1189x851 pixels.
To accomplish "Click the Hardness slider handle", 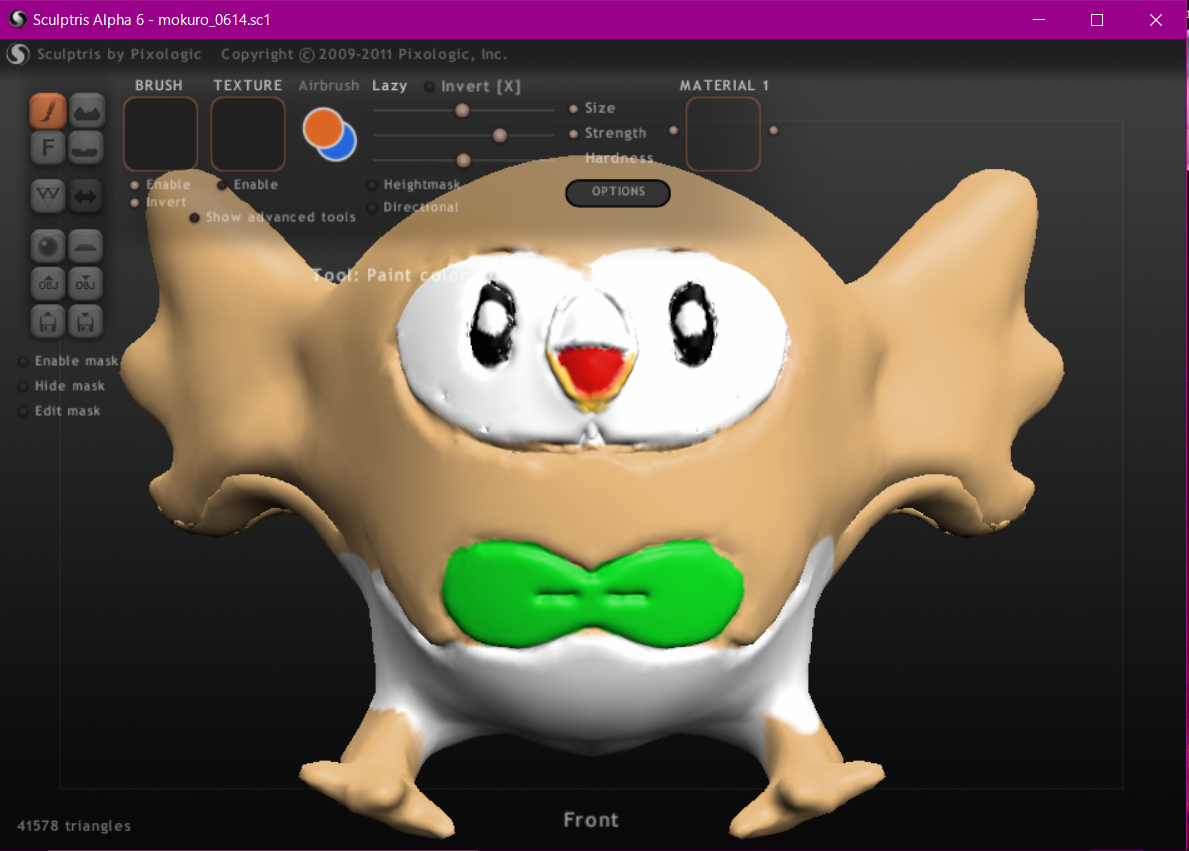I will pos(463,160).
